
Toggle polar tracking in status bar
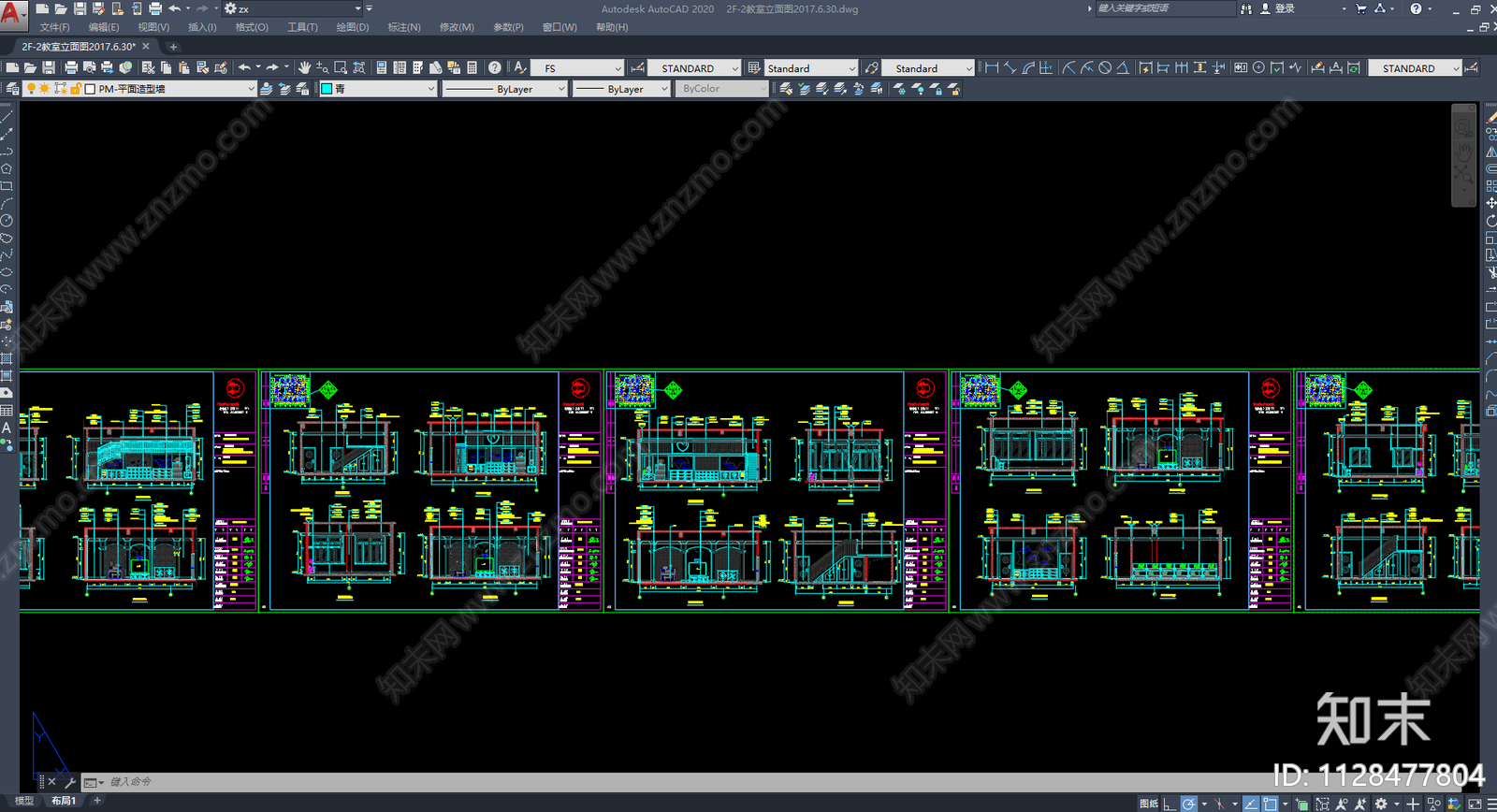pos(1188,804)
